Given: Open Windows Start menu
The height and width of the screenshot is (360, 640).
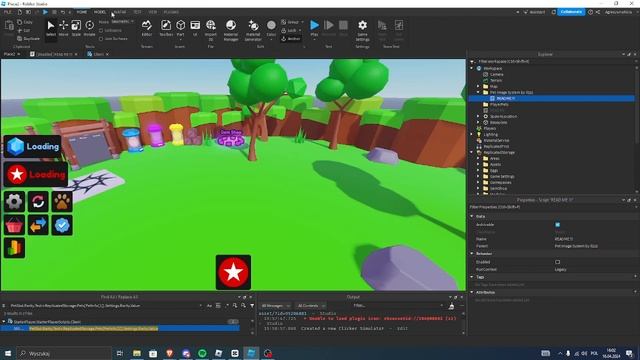Looking at the screenshot, I should (8, 353).
